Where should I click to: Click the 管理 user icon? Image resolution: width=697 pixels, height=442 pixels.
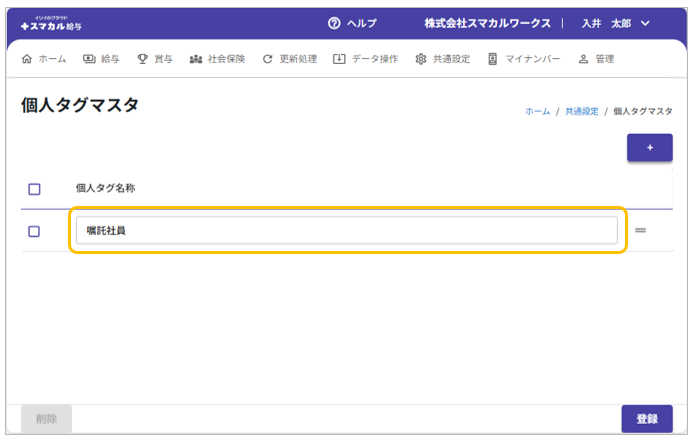click(583, 59)
